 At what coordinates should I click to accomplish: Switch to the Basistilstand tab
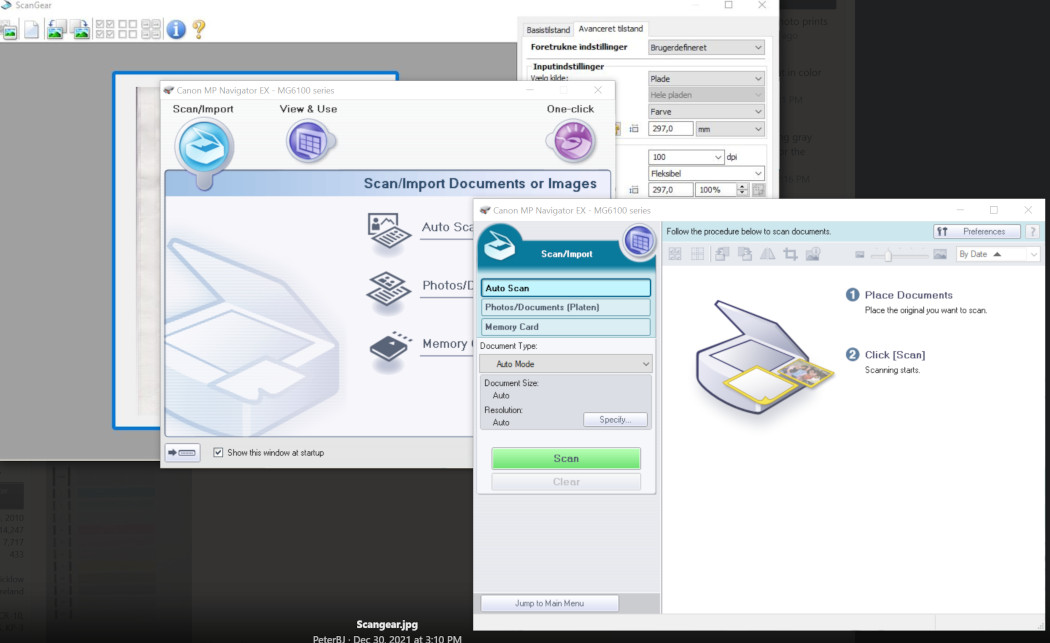[x=548, y=29]
